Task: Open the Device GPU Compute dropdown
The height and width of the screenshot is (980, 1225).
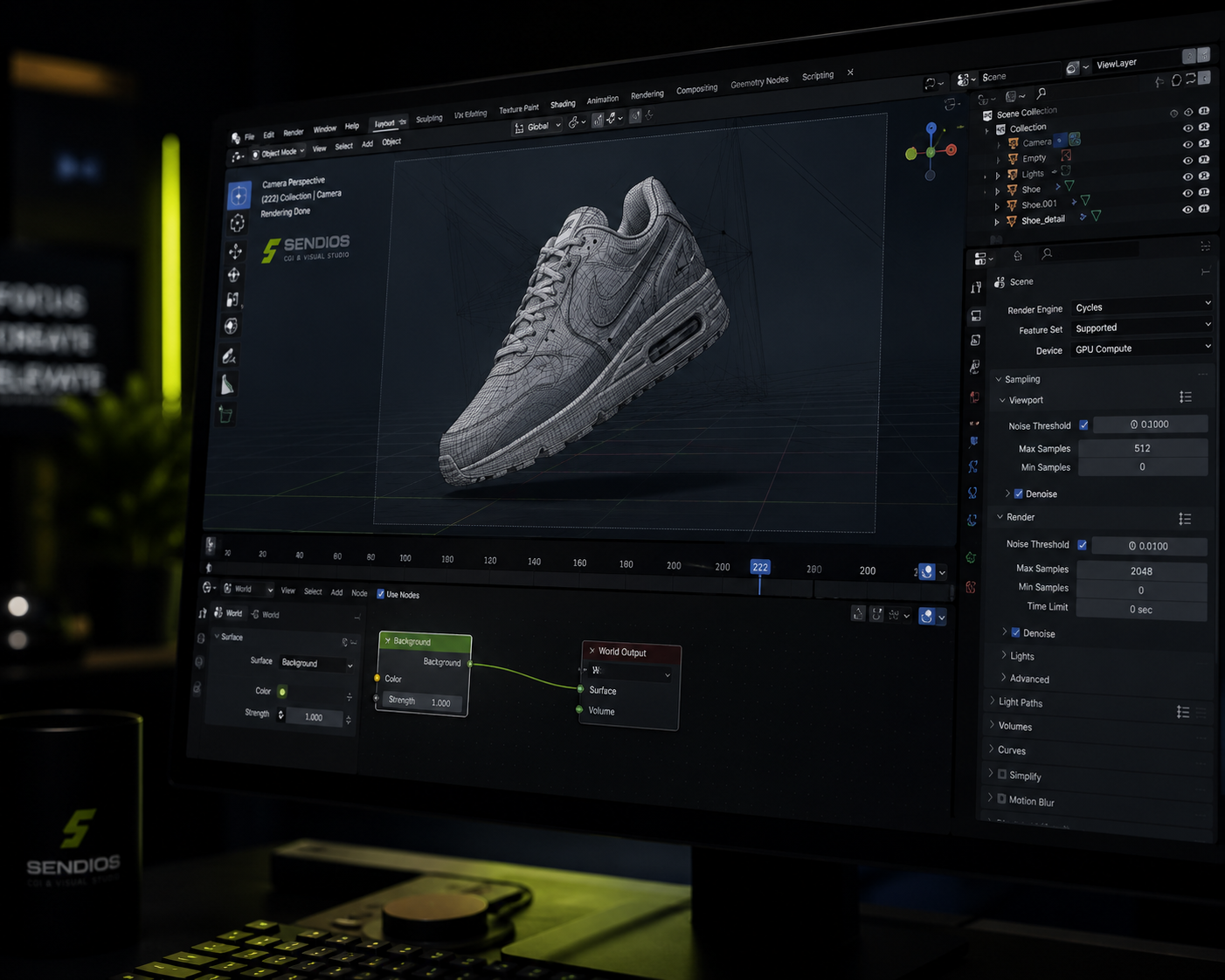Action: [x=1141, y=349]
